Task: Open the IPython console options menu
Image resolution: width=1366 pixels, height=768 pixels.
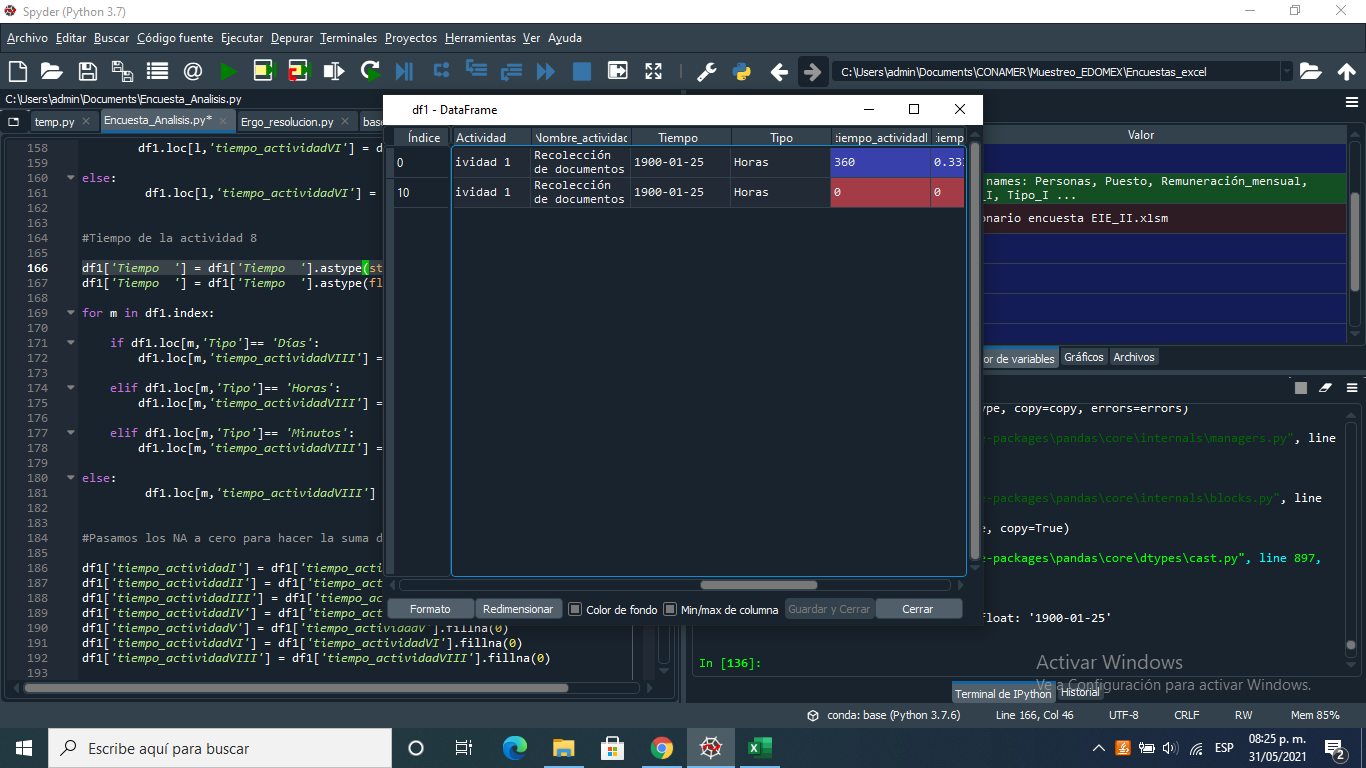Action: pos(1352,387)
